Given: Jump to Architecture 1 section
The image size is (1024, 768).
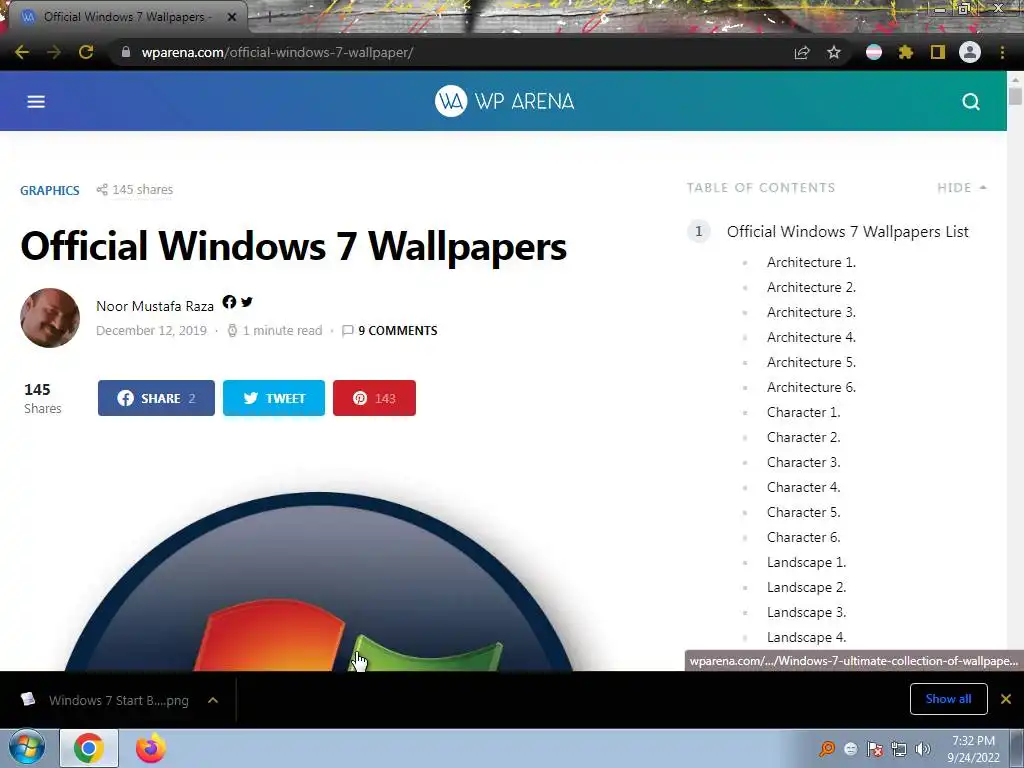Looking at the screenshot, I should [811, 262].
